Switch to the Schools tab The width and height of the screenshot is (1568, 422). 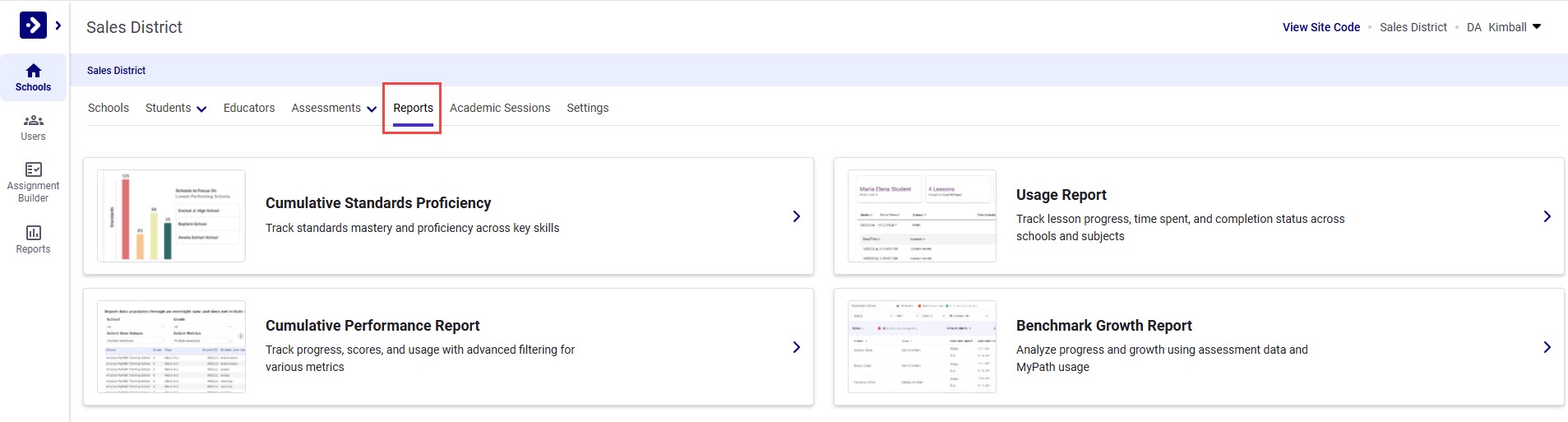[x=109, y=108]
